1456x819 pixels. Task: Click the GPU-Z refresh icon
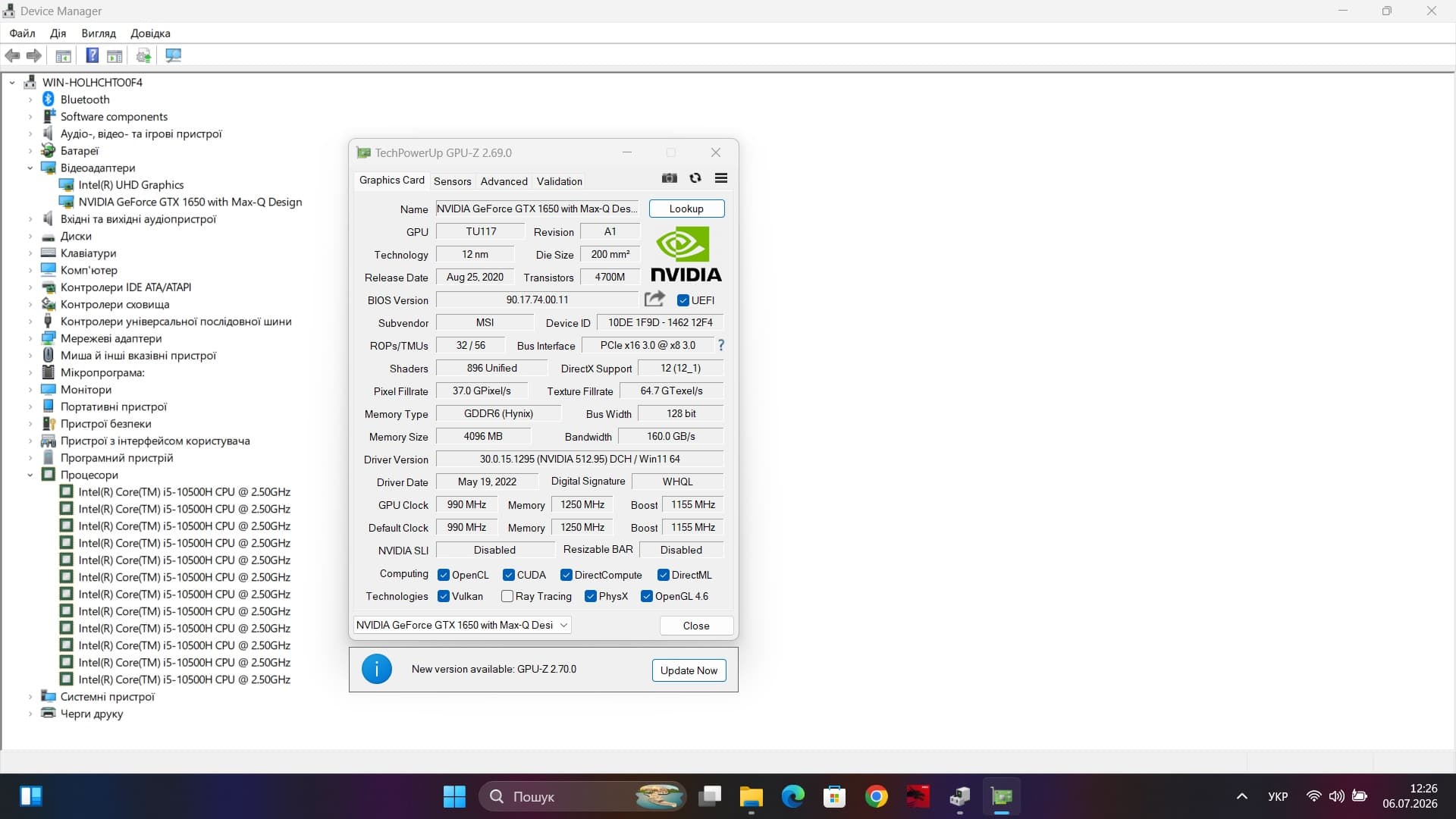(695, 178)
